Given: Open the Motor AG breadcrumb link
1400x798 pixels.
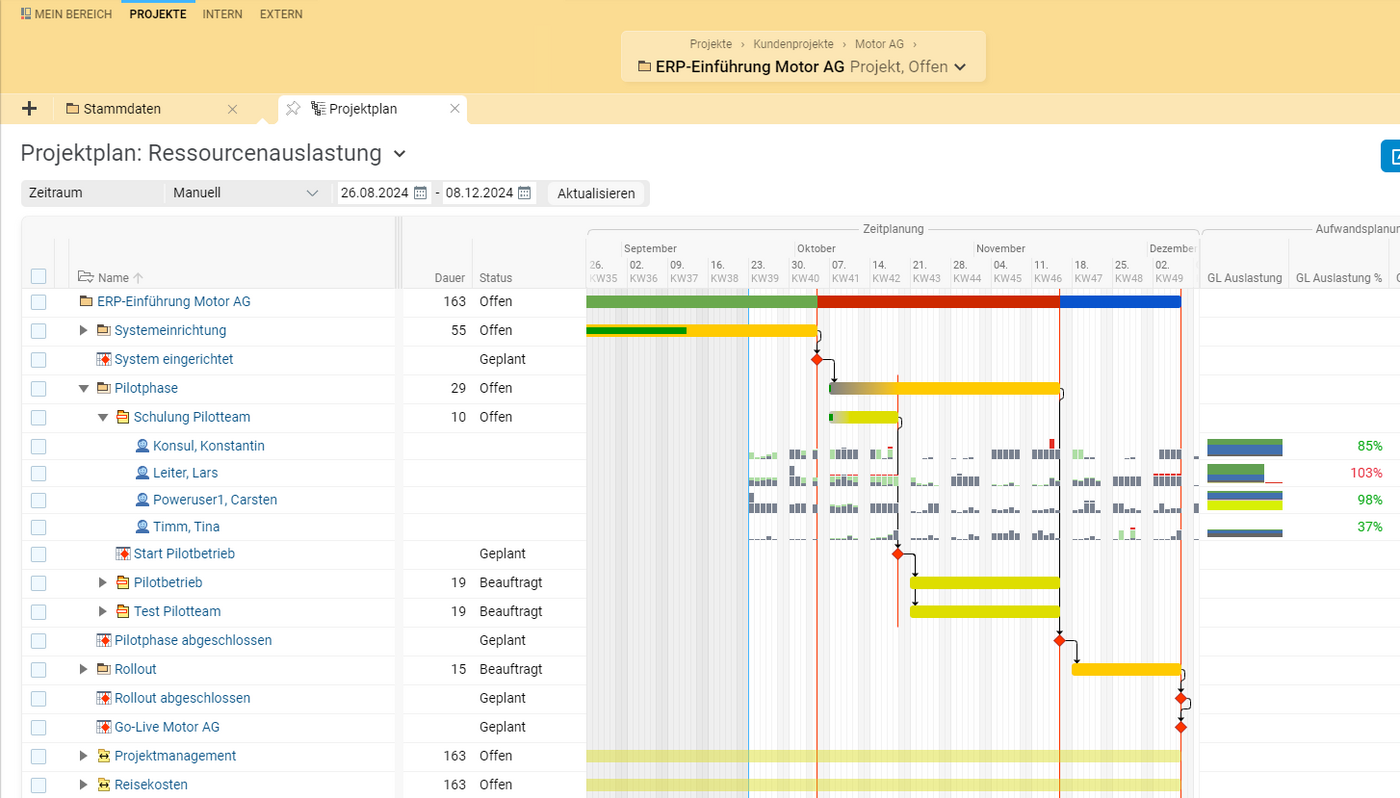Looking at the screenshot, I should click(880, 44).
